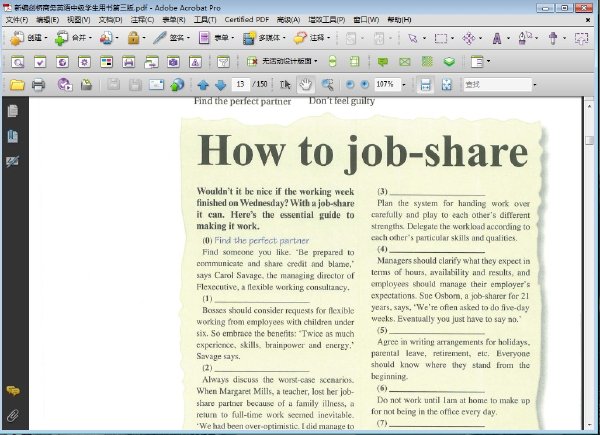Choose the text Select tool cursor
This screenshot has width=600, height=435.
pyautogui.click(x=285, y=85)
